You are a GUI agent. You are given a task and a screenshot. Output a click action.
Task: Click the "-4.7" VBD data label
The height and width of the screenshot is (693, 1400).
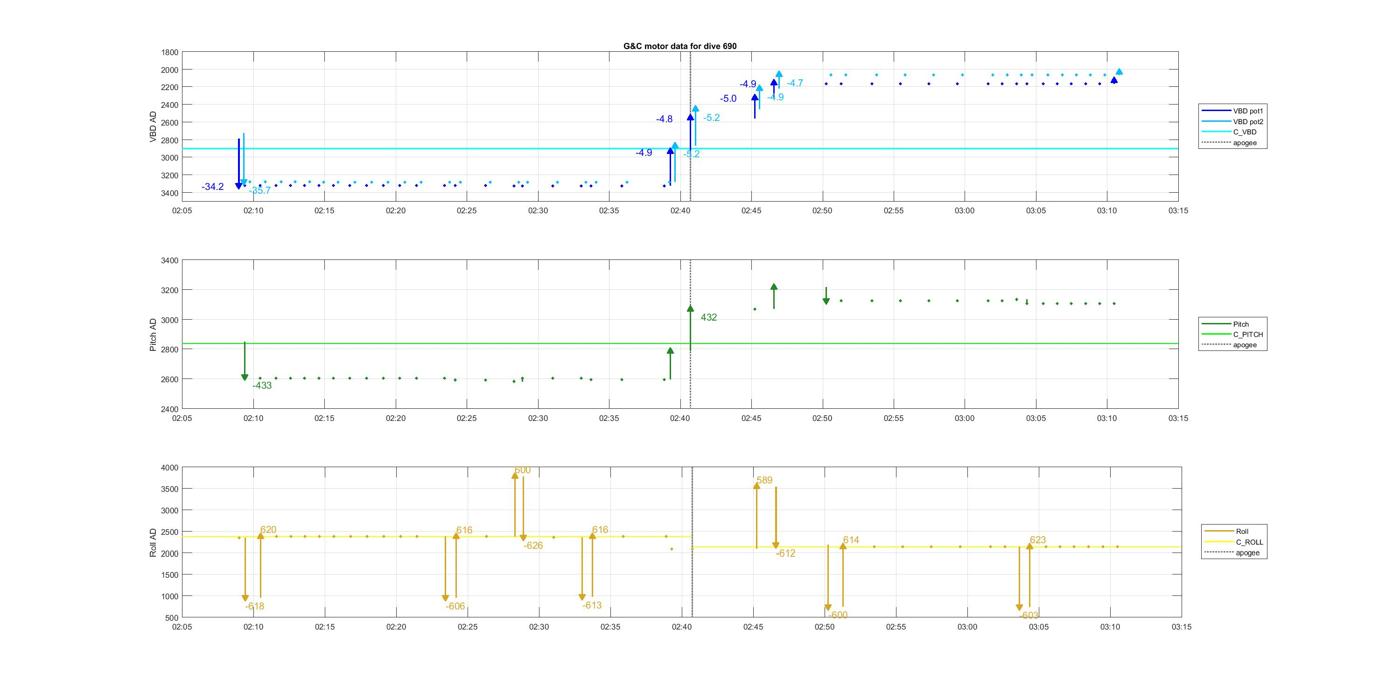click(795, 83)
